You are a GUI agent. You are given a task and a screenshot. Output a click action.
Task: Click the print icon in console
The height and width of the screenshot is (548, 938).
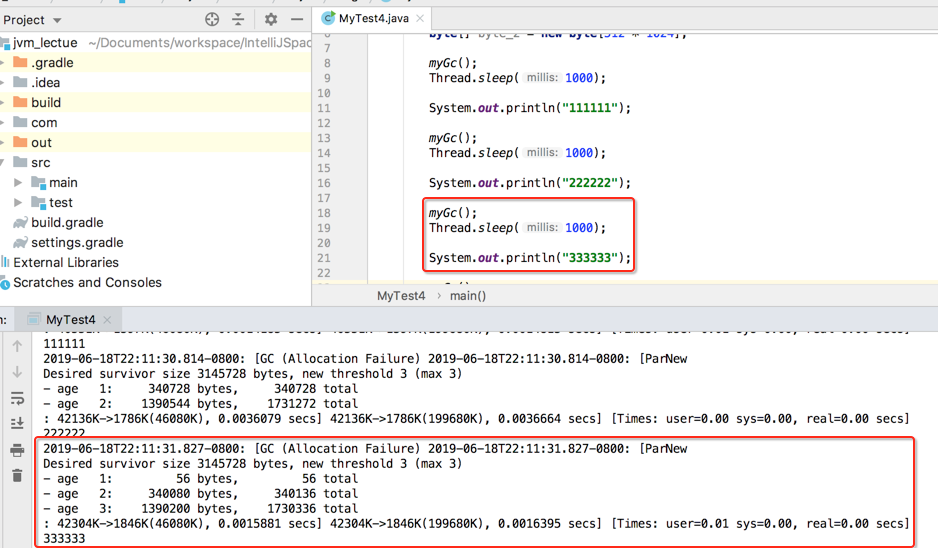[17, 450]
